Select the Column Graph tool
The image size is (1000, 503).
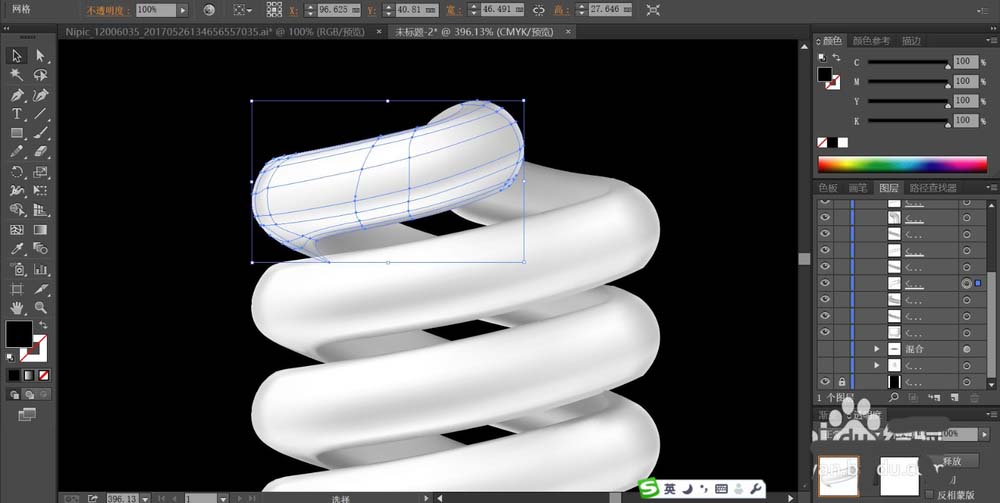pyautogui.click(x=40, y=269)
